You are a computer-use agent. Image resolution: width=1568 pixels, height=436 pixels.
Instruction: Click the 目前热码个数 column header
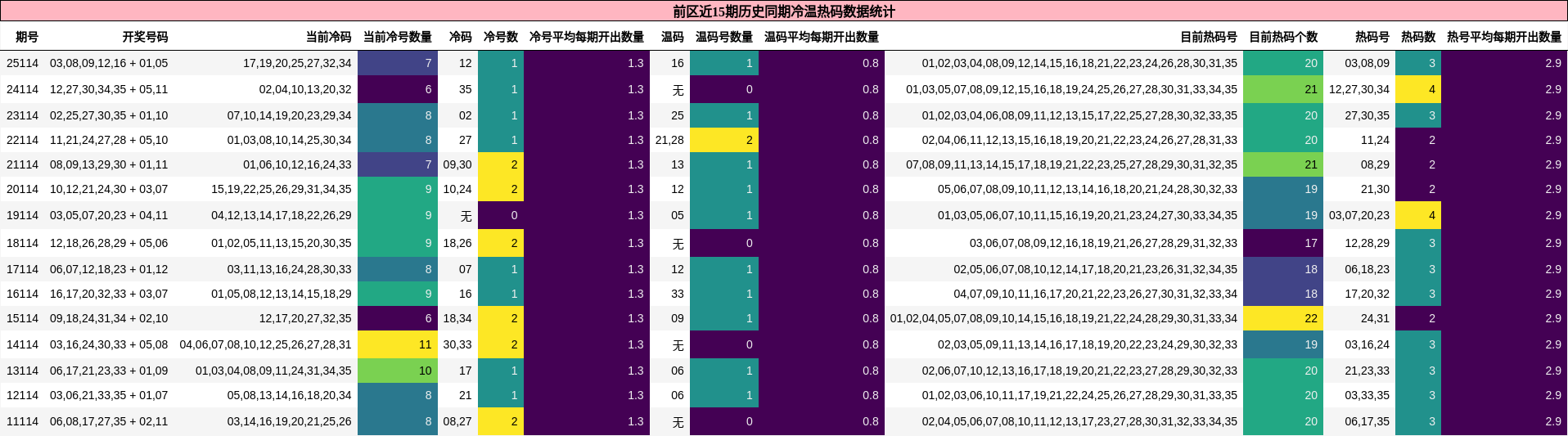1283,37
